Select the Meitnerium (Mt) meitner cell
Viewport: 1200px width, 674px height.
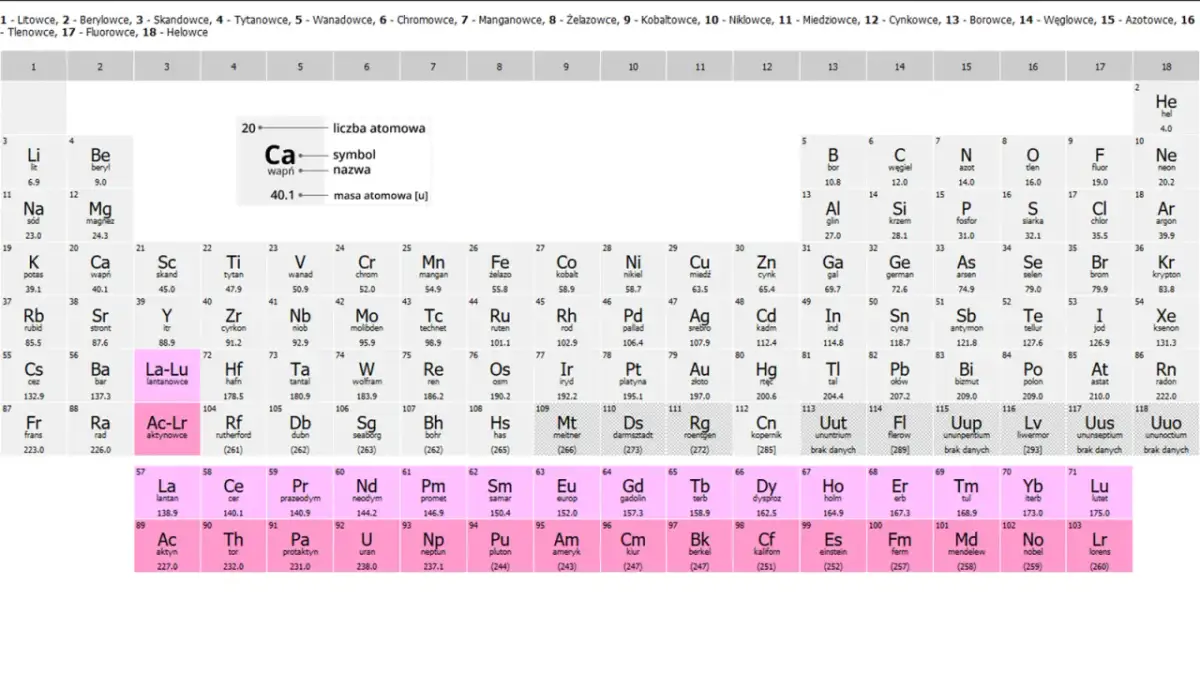tap(566, 430)
